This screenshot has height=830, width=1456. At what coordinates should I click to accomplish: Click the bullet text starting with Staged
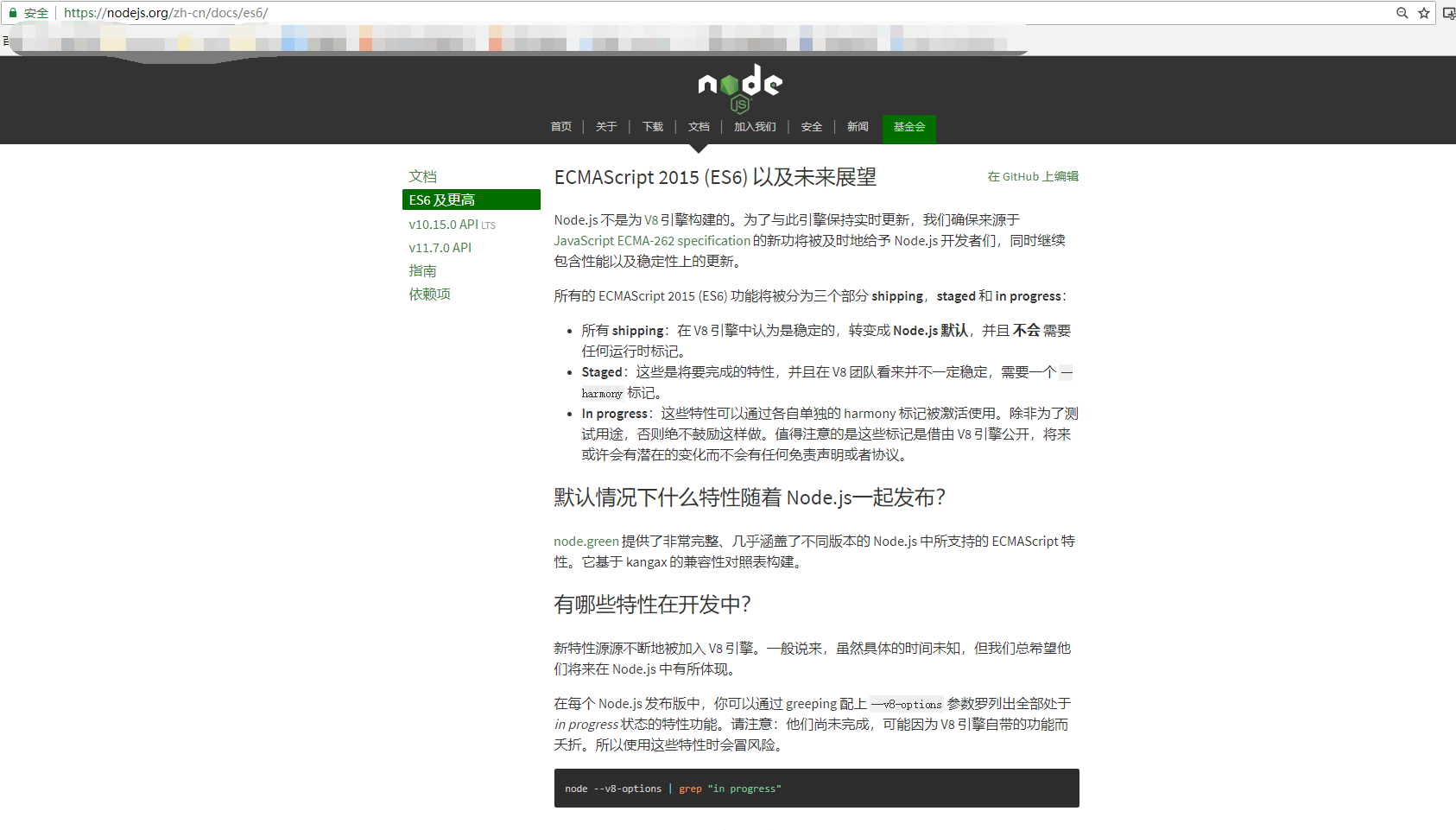[x=827, y=383]
